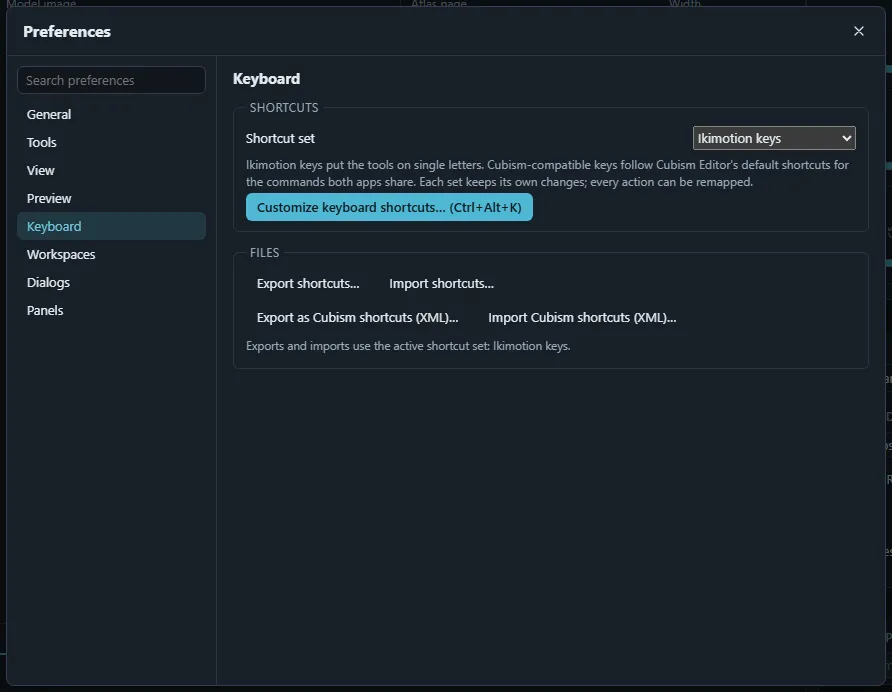Image resolution: width=892 pixels, height=692 pixels.
Task: Click Export shortcuts... button
Action: pyautogui.click(x=308, y=283)
